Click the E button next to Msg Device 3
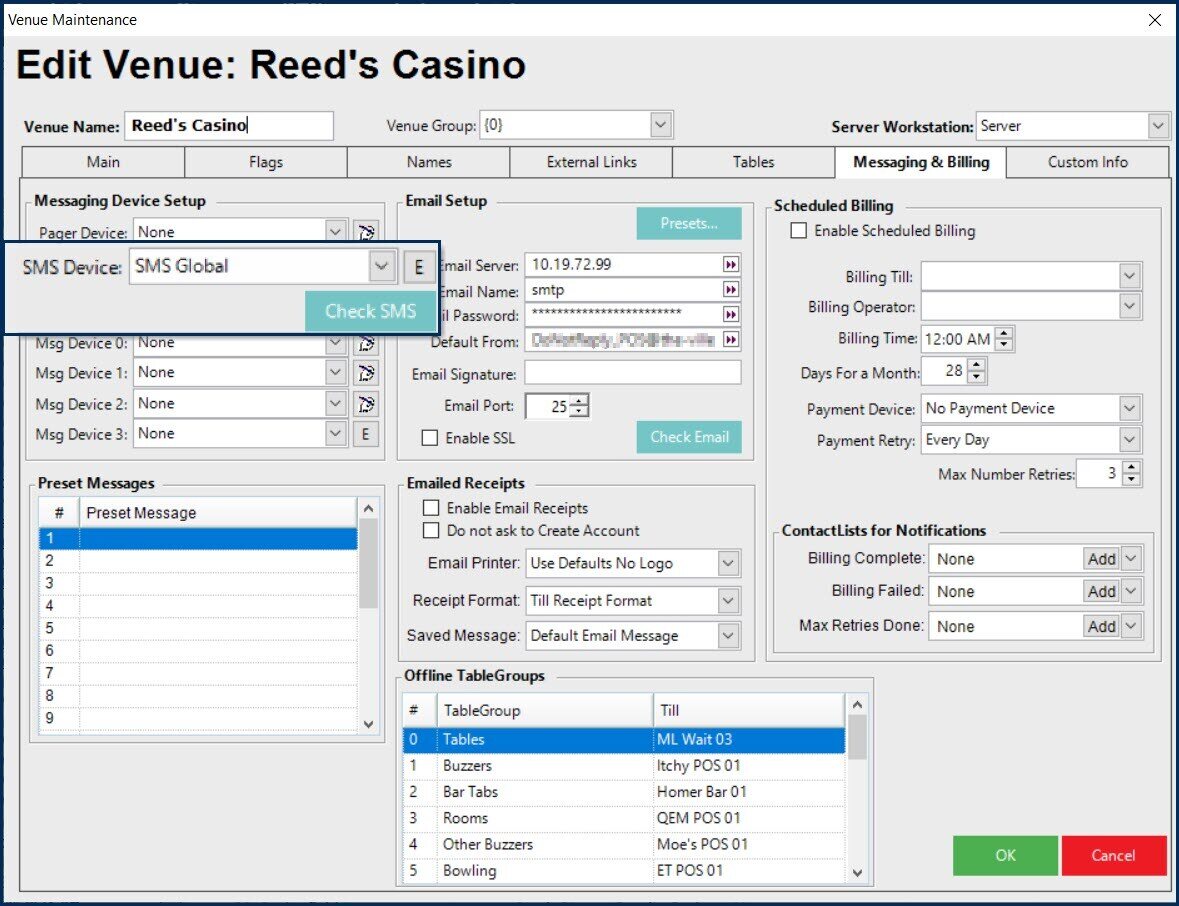The height and width of the screenshot is (906, 1179). [367, 434]
